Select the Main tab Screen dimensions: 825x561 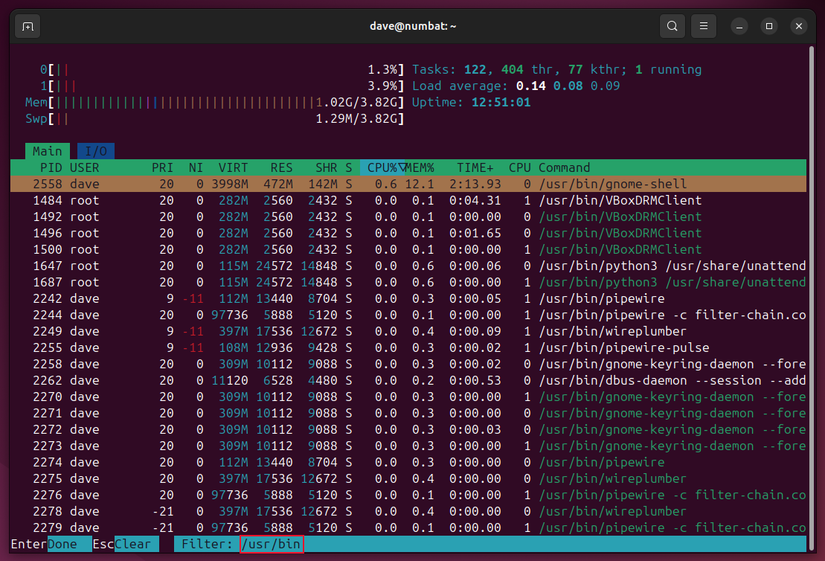(x=47, y=151)
